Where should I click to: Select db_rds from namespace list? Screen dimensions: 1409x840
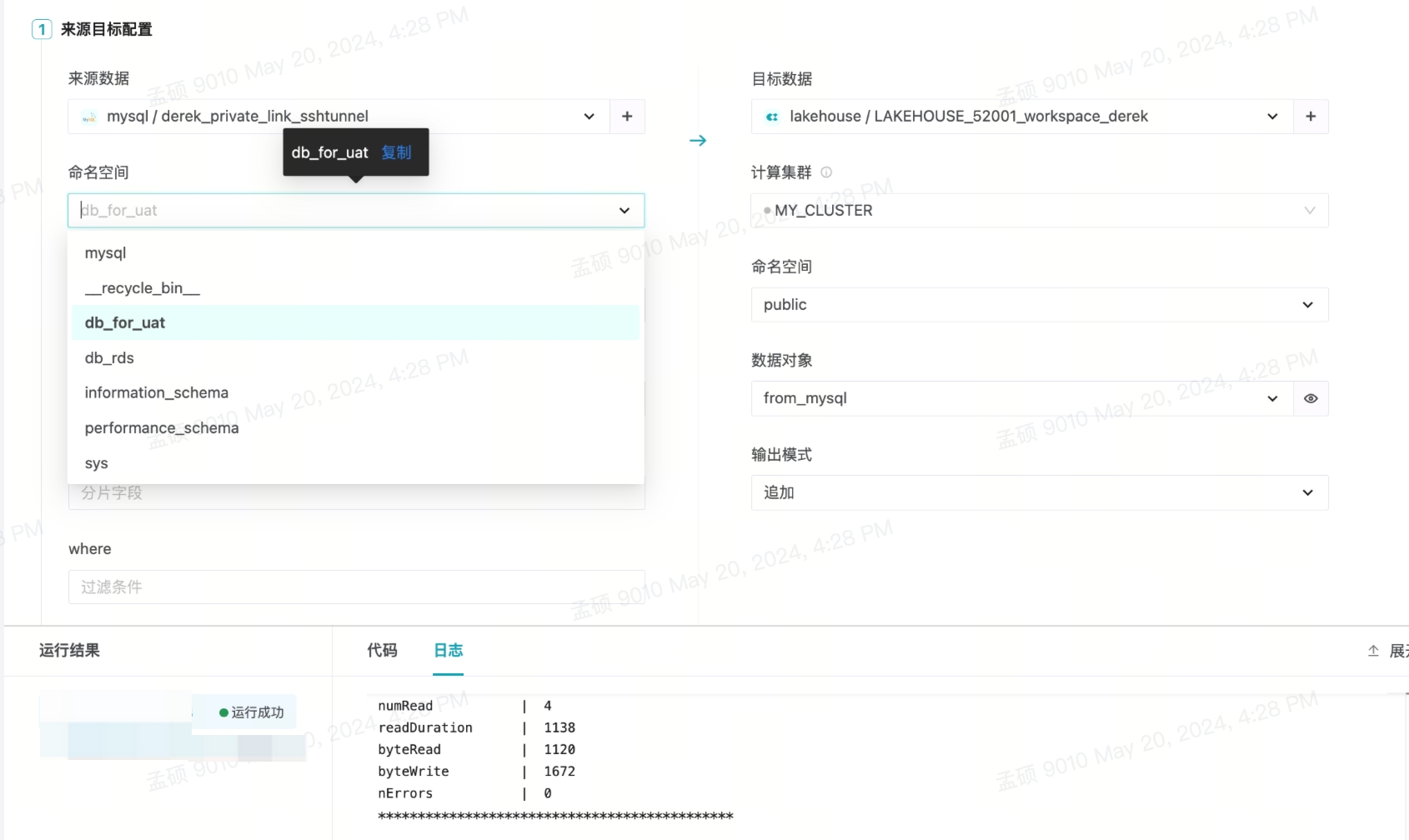[x=109, y=358]
